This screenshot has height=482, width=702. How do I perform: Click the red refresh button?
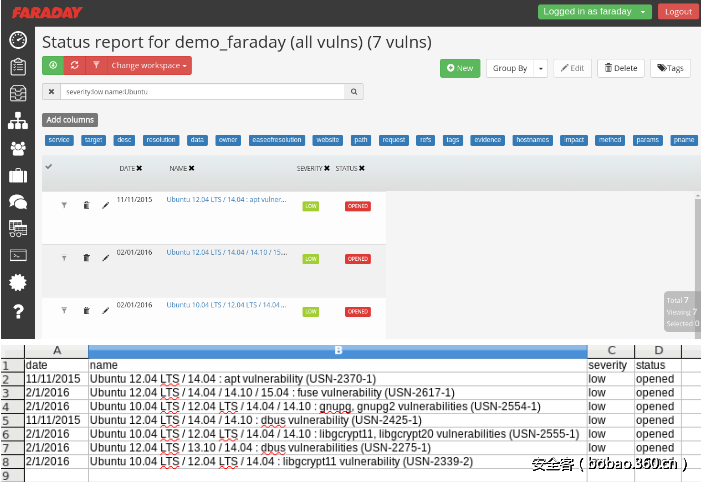pyautogui.click(x=75, y=65)
